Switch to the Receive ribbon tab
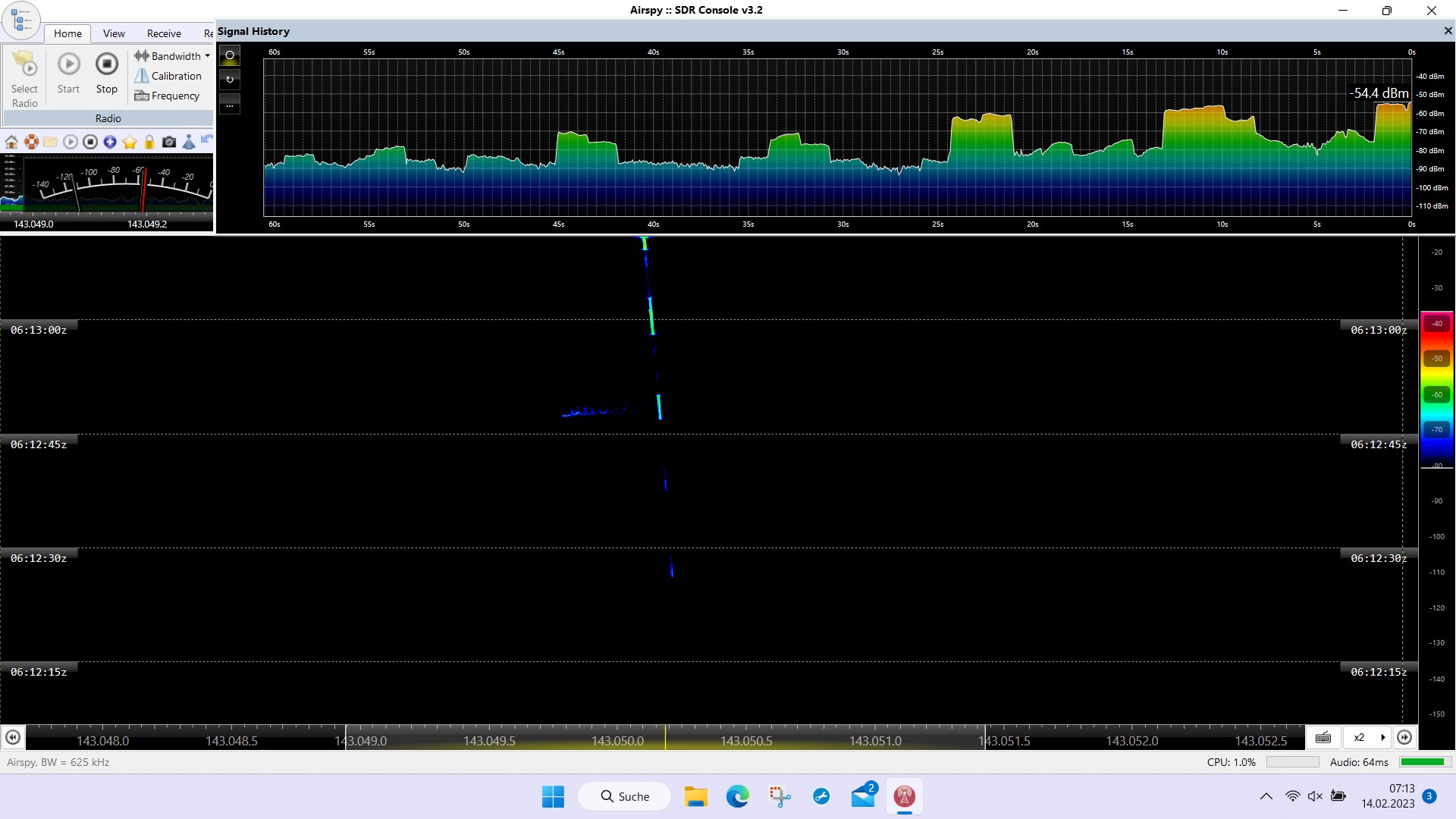The width and height of the screenshot is (1456, 819). pyautogui.click(x=164, y=33)
